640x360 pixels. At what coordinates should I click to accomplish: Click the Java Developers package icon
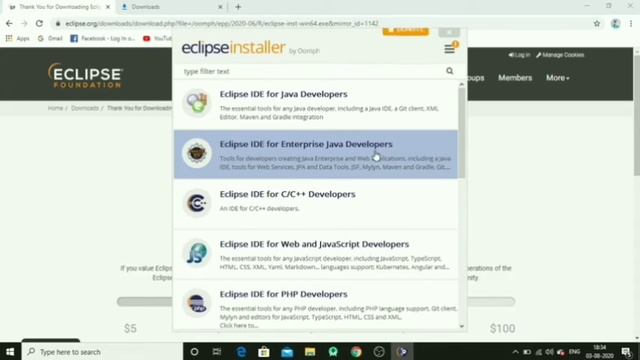click(197, 102)
